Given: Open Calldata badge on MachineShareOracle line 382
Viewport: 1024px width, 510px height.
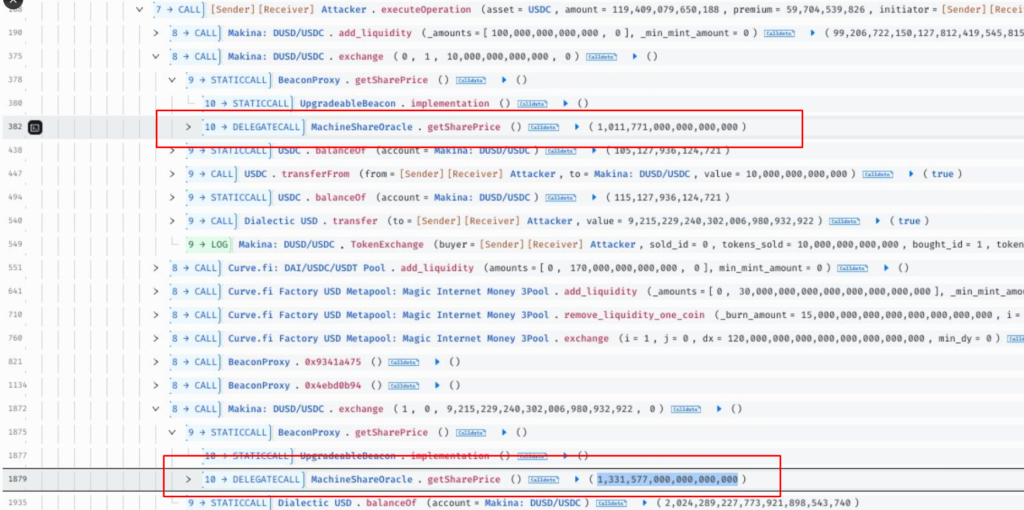Looking at the screenshot, I should (543, 127).
